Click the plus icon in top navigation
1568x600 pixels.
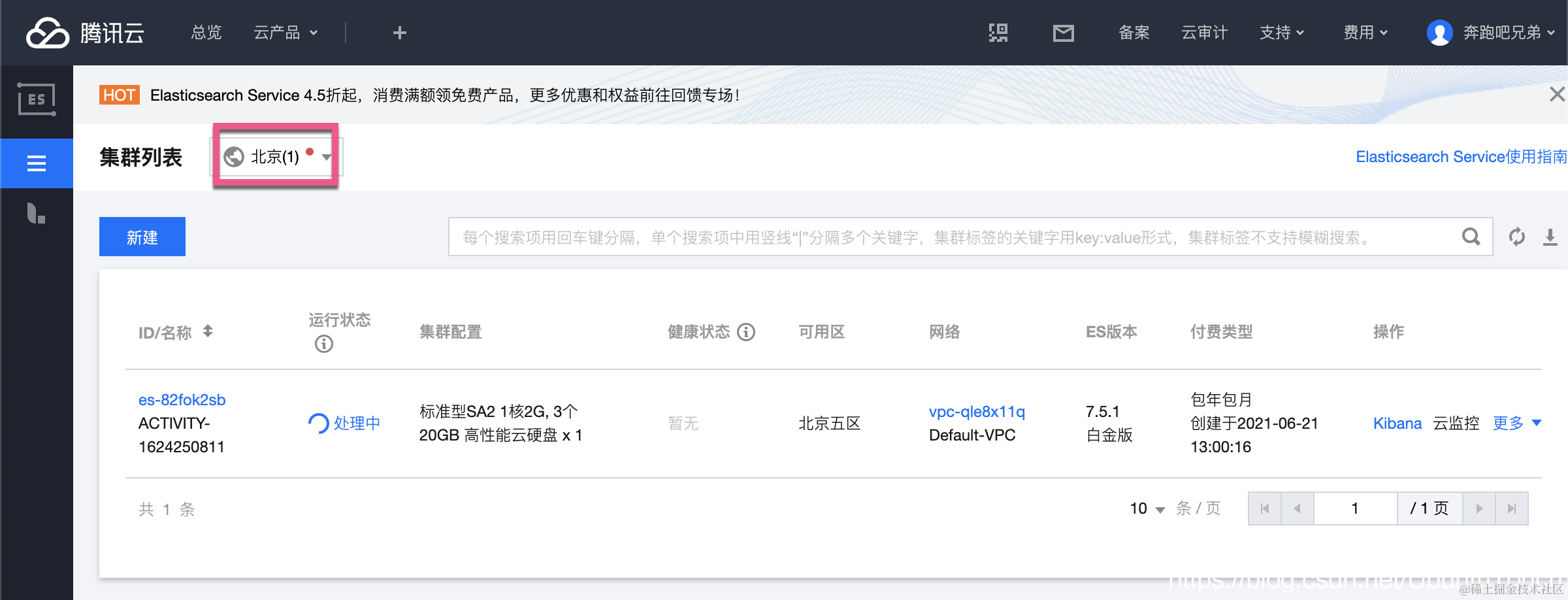coord(400,33)
